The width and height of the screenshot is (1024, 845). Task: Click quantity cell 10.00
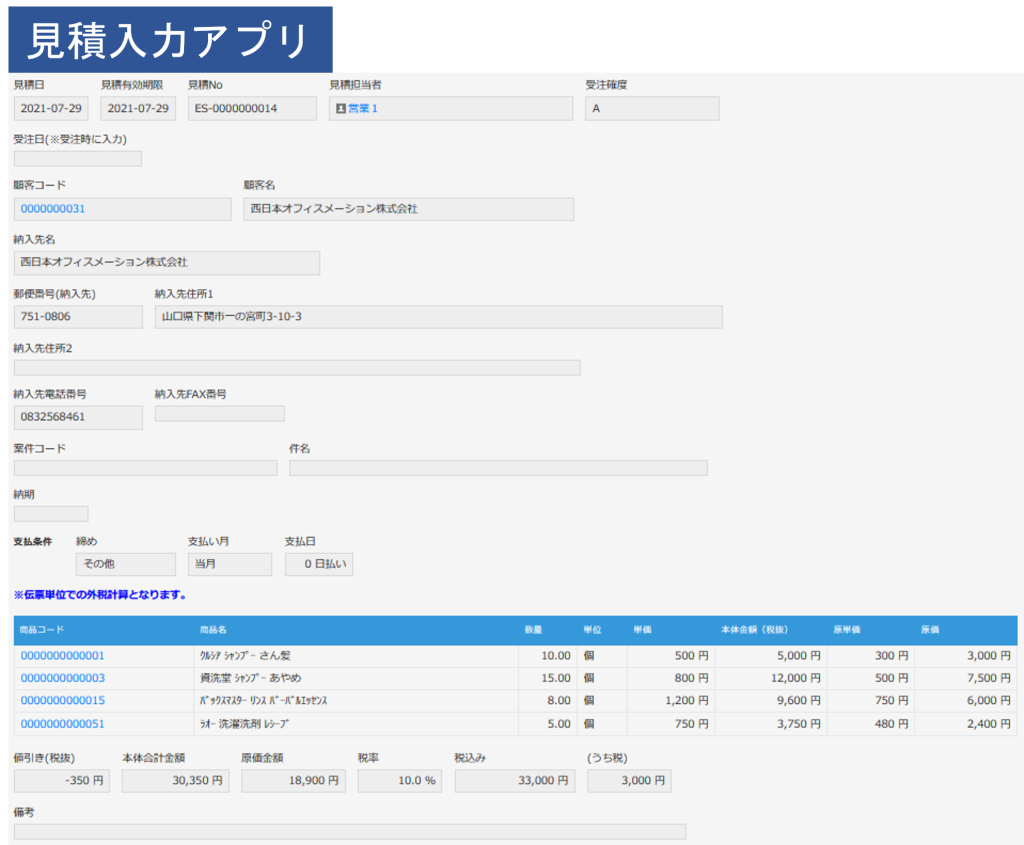click(x=548, y=656)
